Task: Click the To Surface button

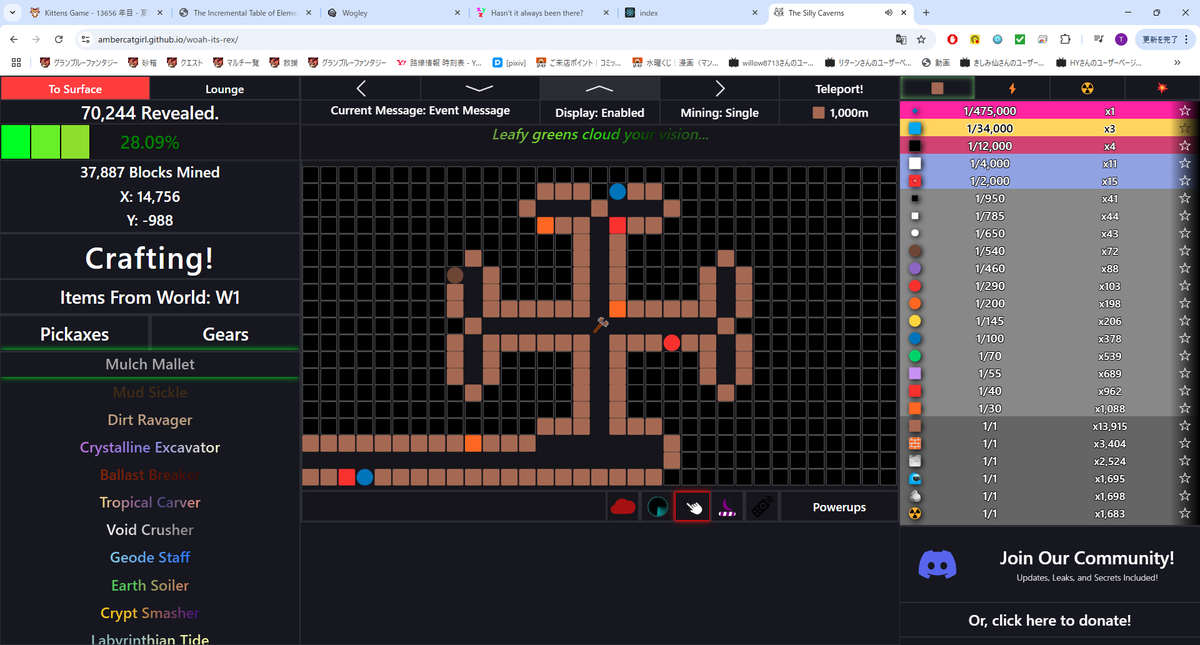Action: pos(74,88)
